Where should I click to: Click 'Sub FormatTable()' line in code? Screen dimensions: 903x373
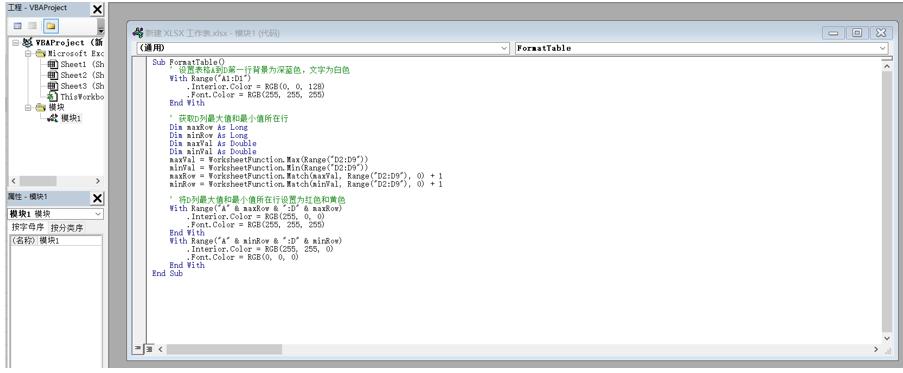(189, 62)
